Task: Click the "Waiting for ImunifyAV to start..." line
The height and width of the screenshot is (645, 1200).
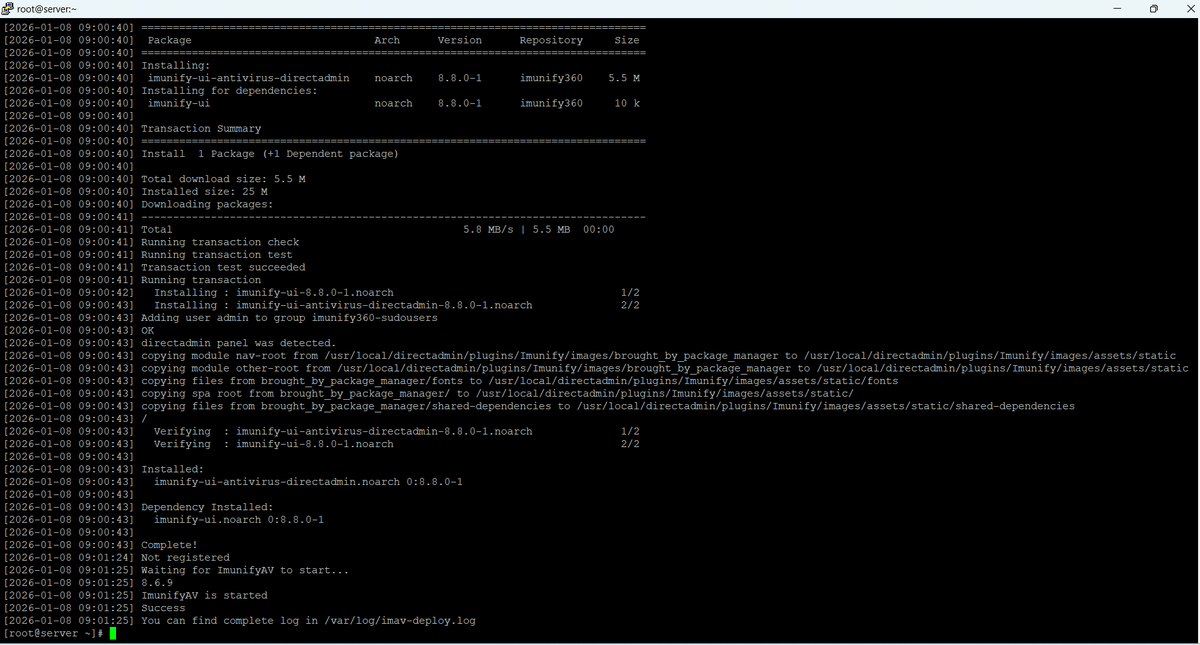Action: click(245, 570)
